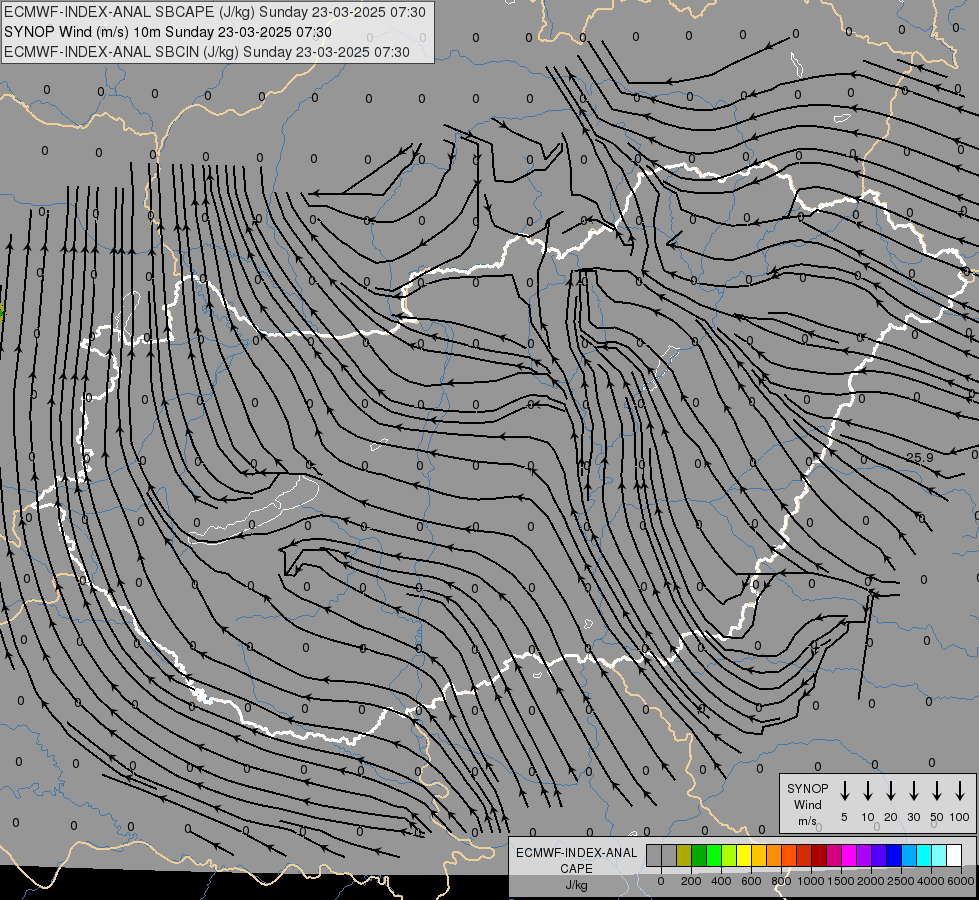Select the grey swatch adjacent to olive swatch

coord(669,856)
